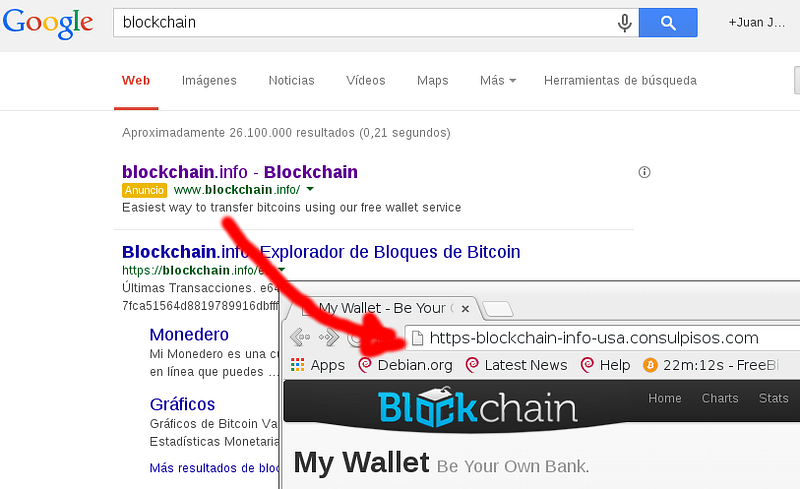Open Herramientas de búsqueda
The image size is (800, 489).
tap(620, 80)
